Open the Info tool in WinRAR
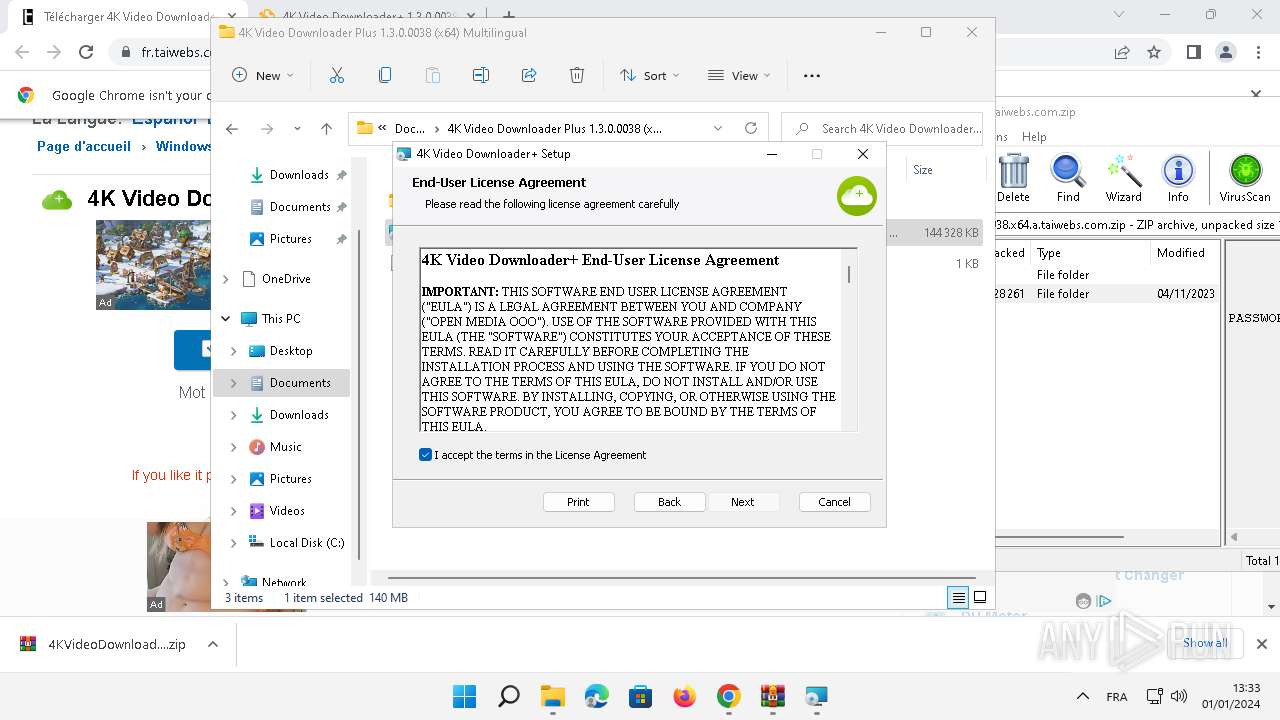Viewport: 1280px width, 720px height. (x=1178, y=178)
